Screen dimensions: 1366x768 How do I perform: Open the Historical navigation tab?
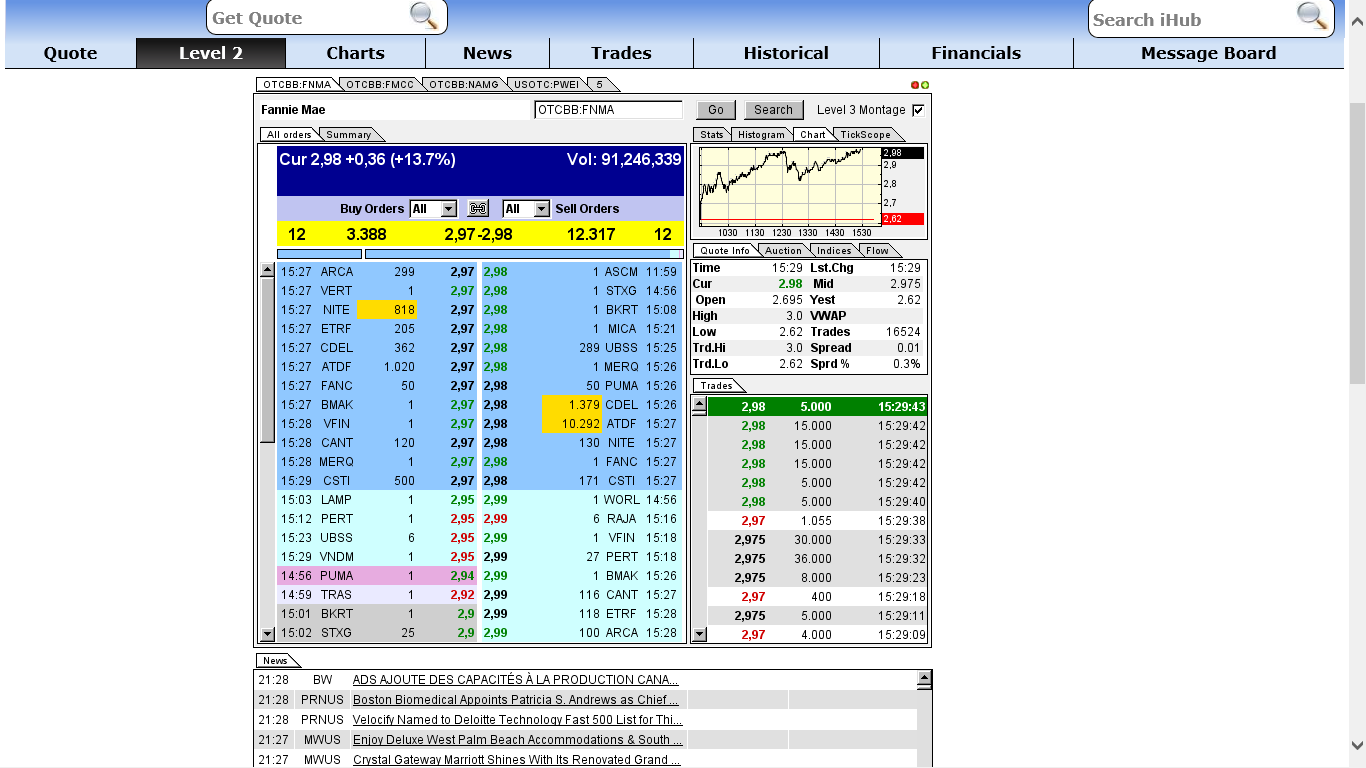coord(786,53)
